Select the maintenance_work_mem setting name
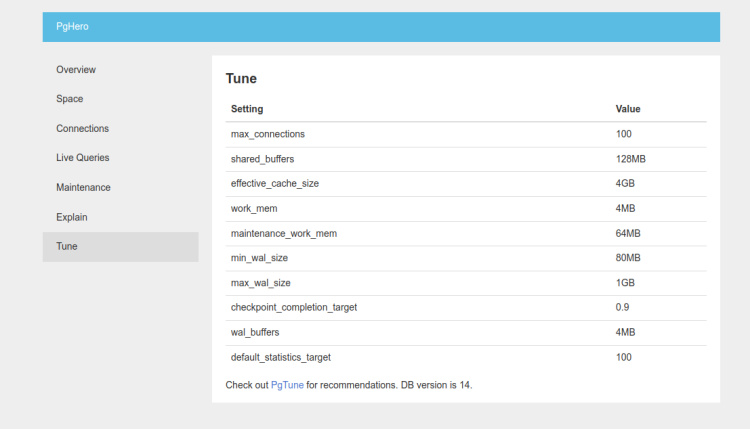750x429 pixels. 284,233
